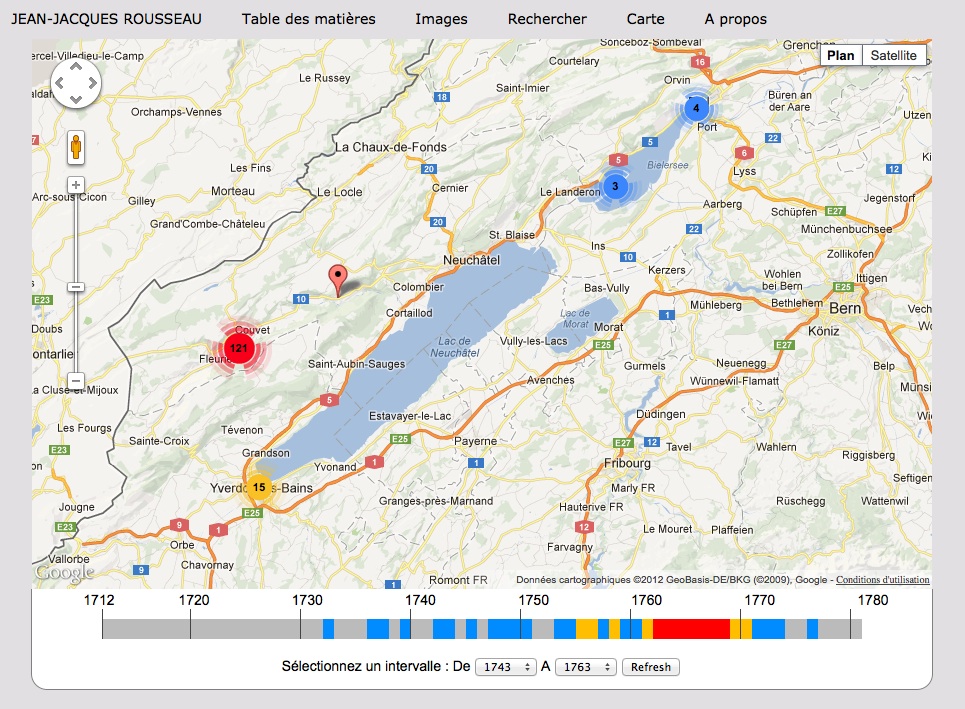Click the blue cluster marker labeled 3
Screen dimensions: 965x709
point(615,185)
